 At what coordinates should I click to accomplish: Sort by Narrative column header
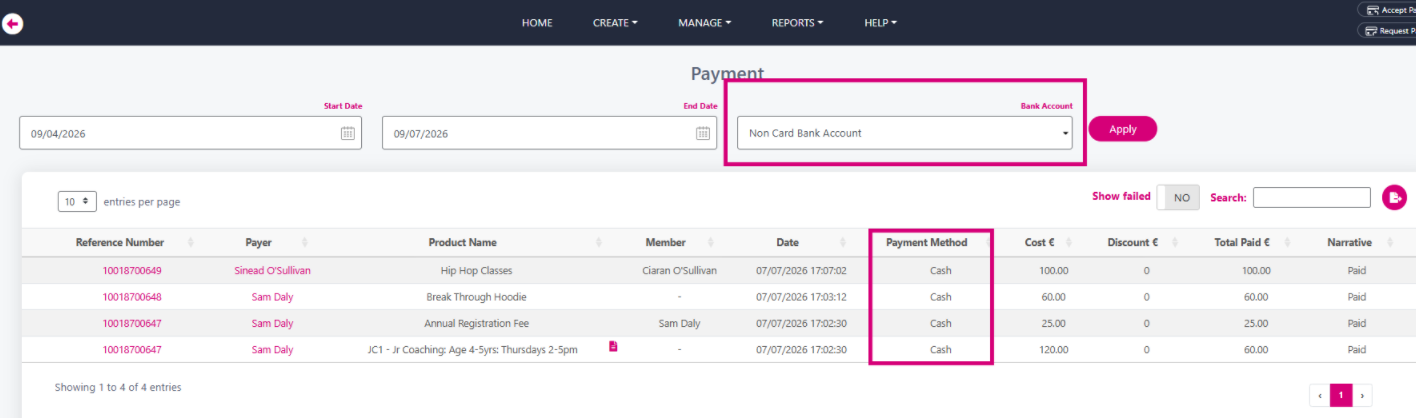(1349, 242)
